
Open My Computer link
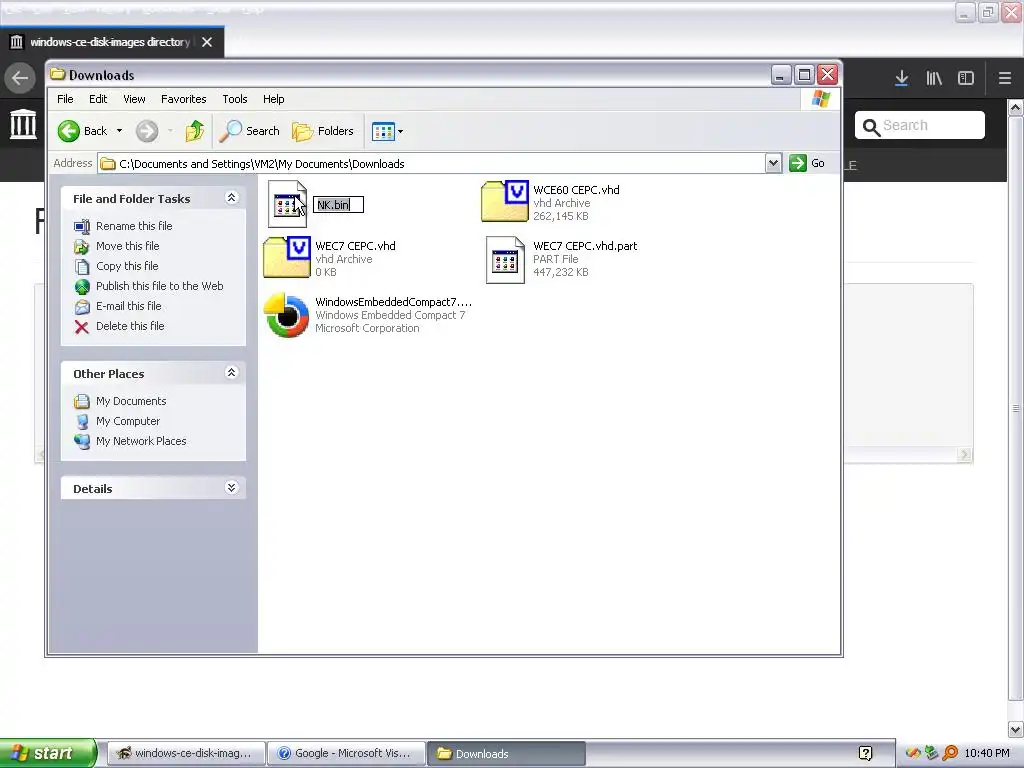click(x=127, y=421)
